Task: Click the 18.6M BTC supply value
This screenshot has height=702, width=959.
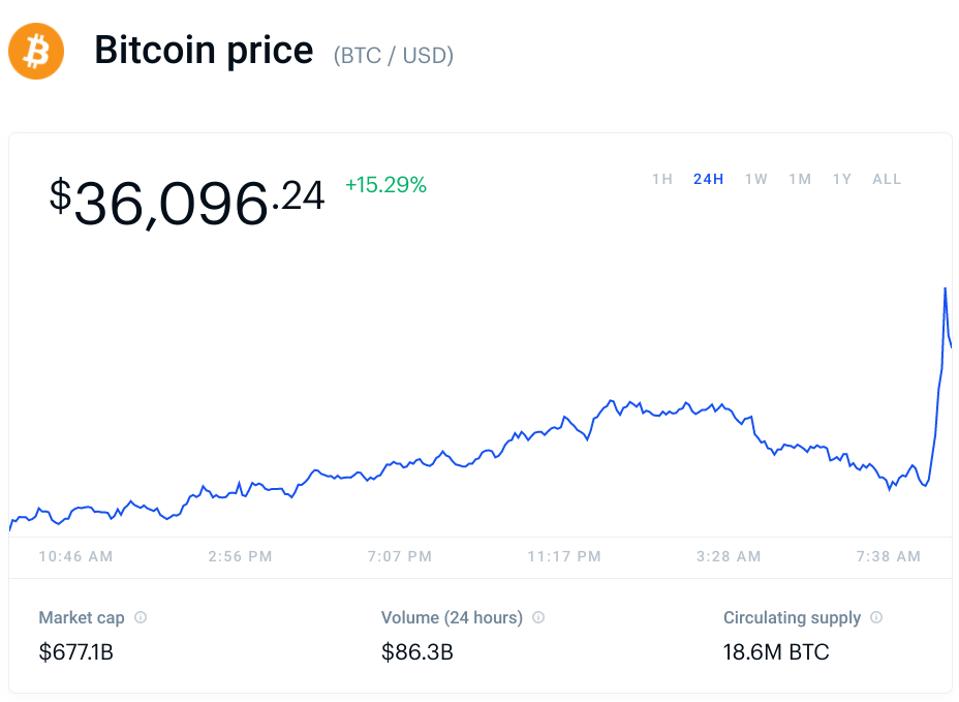Action: click(x=776, y=653)
